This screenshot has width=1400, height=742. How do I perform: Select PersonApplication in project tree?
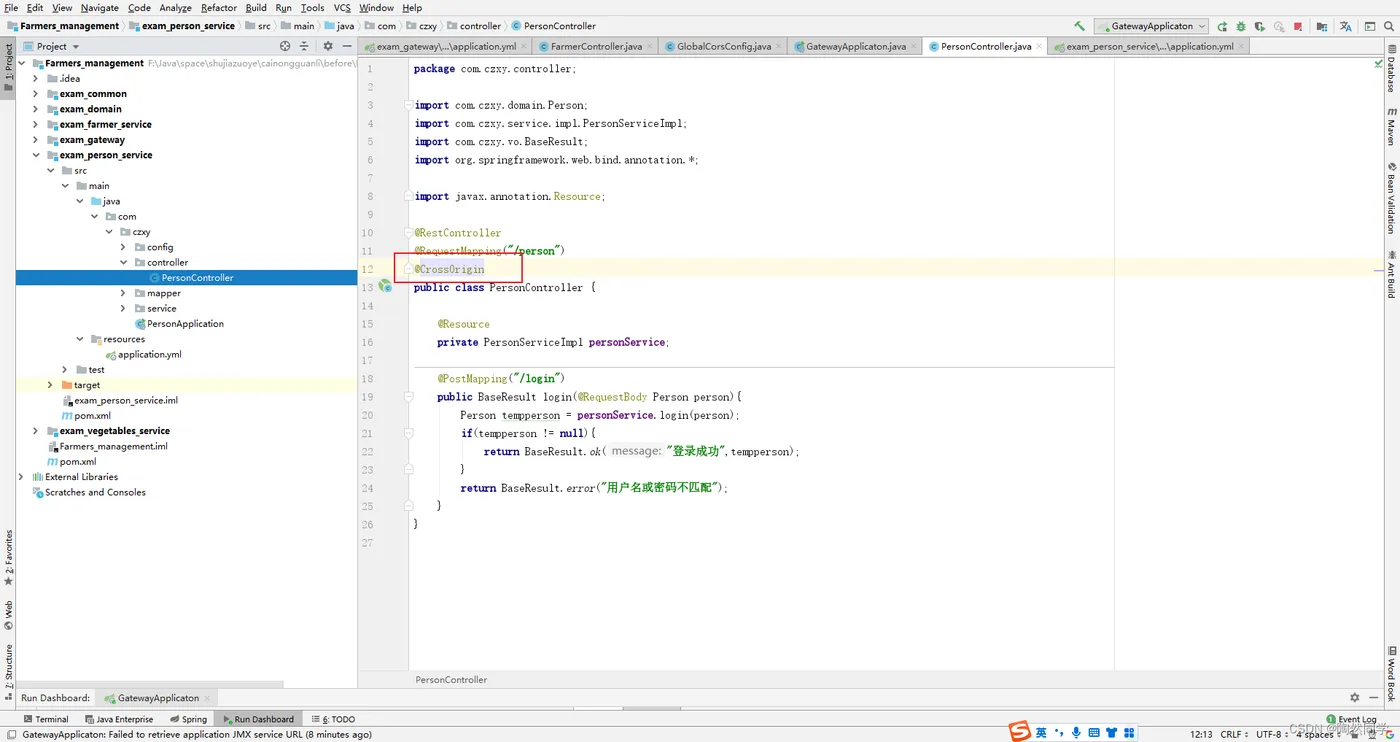tap(185, 324)
